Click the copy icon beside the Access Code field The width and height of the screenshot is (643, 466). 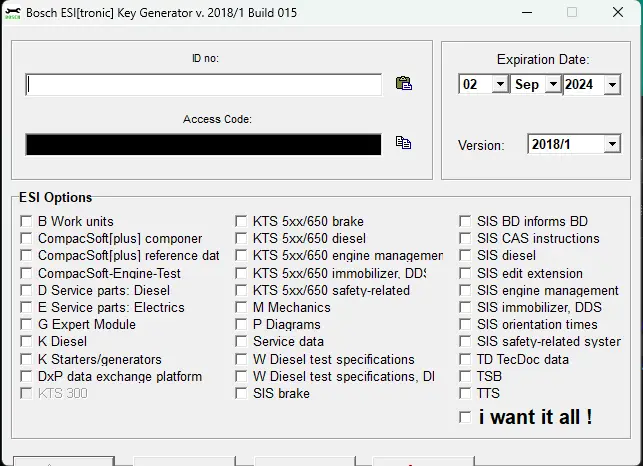pyautogui.click(x=403, y=143)
